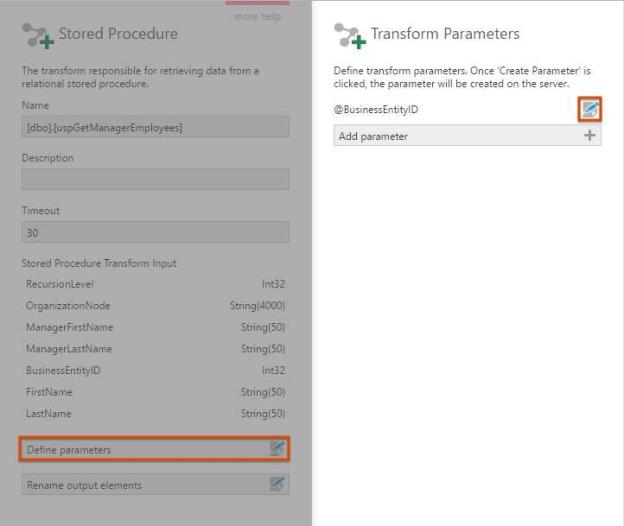Open the more help link
624x526 pixels.
click(x=257, y=17)
